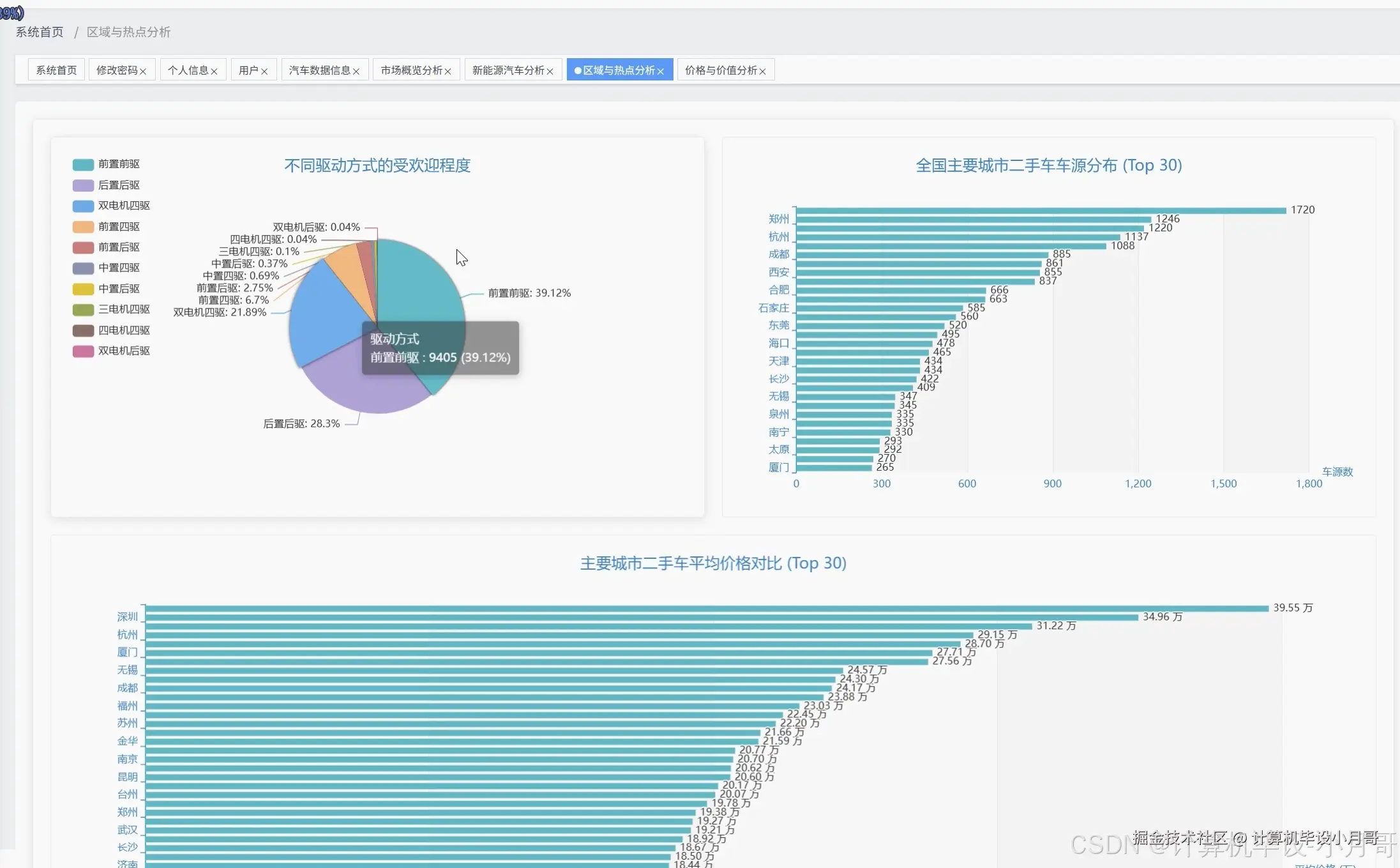This screenshot has width=1400, height=868.
Task: Close the 价格与价值分析 tab x icon
Action: [x=762, y=72]
